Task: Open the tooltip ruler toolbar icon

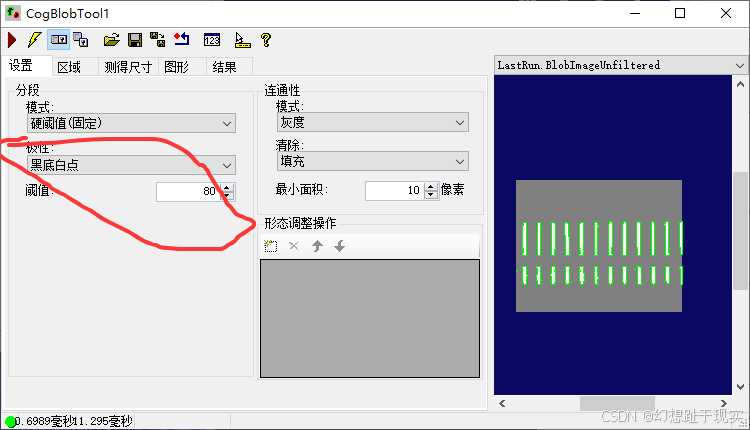Action: click(243, 40)
